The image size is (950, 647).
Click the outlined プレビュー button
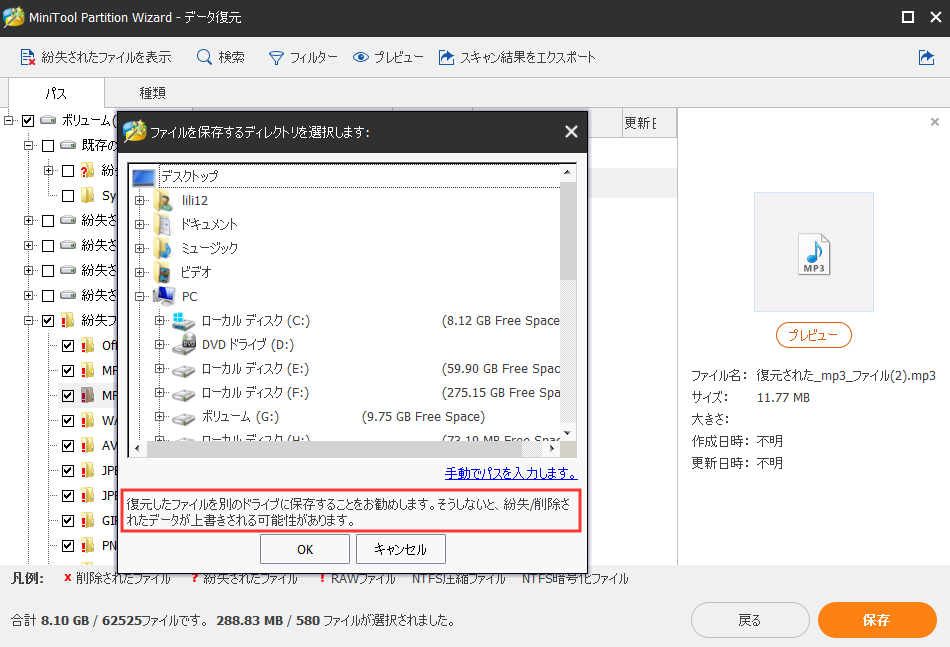pos(814,335)
